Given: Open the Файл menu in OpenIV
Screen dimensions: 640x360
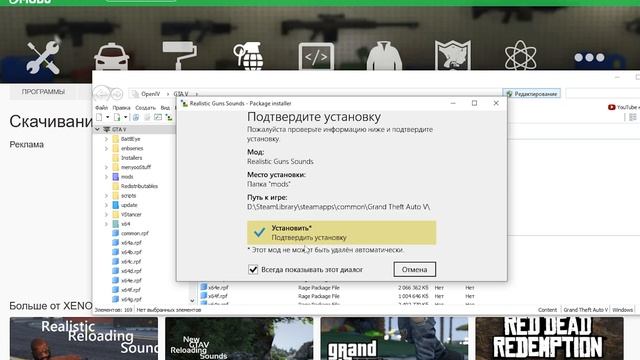Looking at the screenshot, I should pos(102,108).
